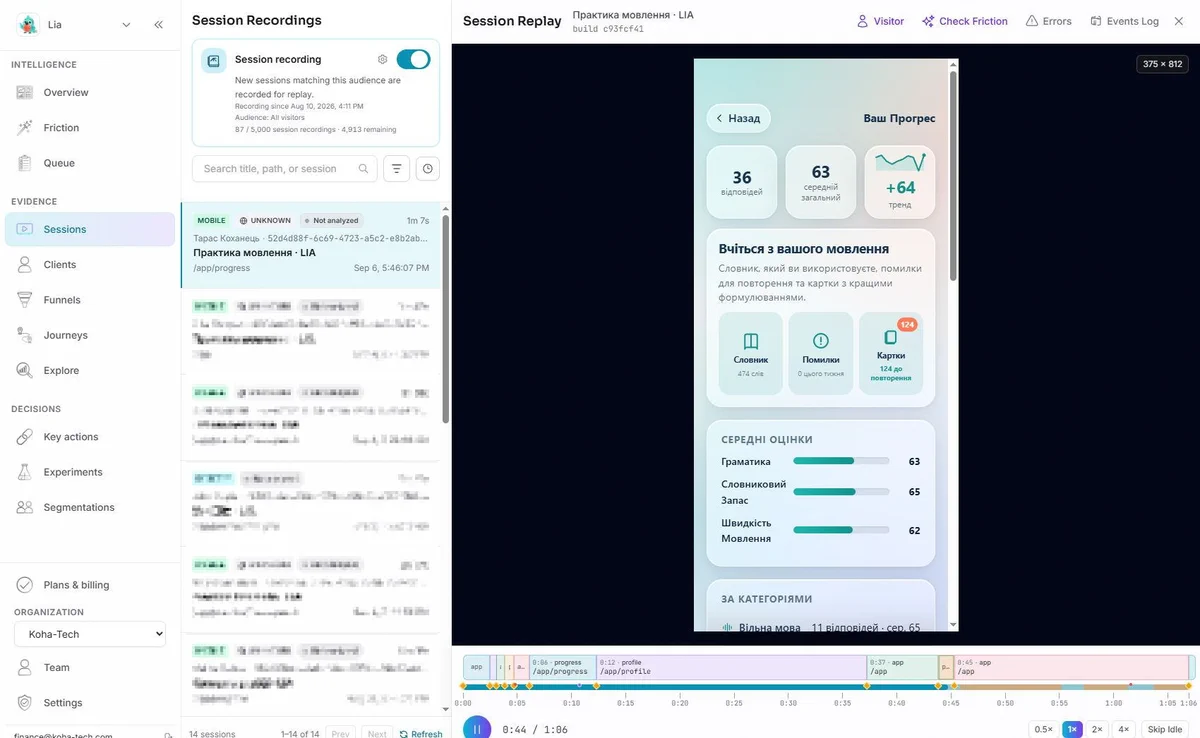Collapse the sidebar with the double chevron

(x=158, y=25)
